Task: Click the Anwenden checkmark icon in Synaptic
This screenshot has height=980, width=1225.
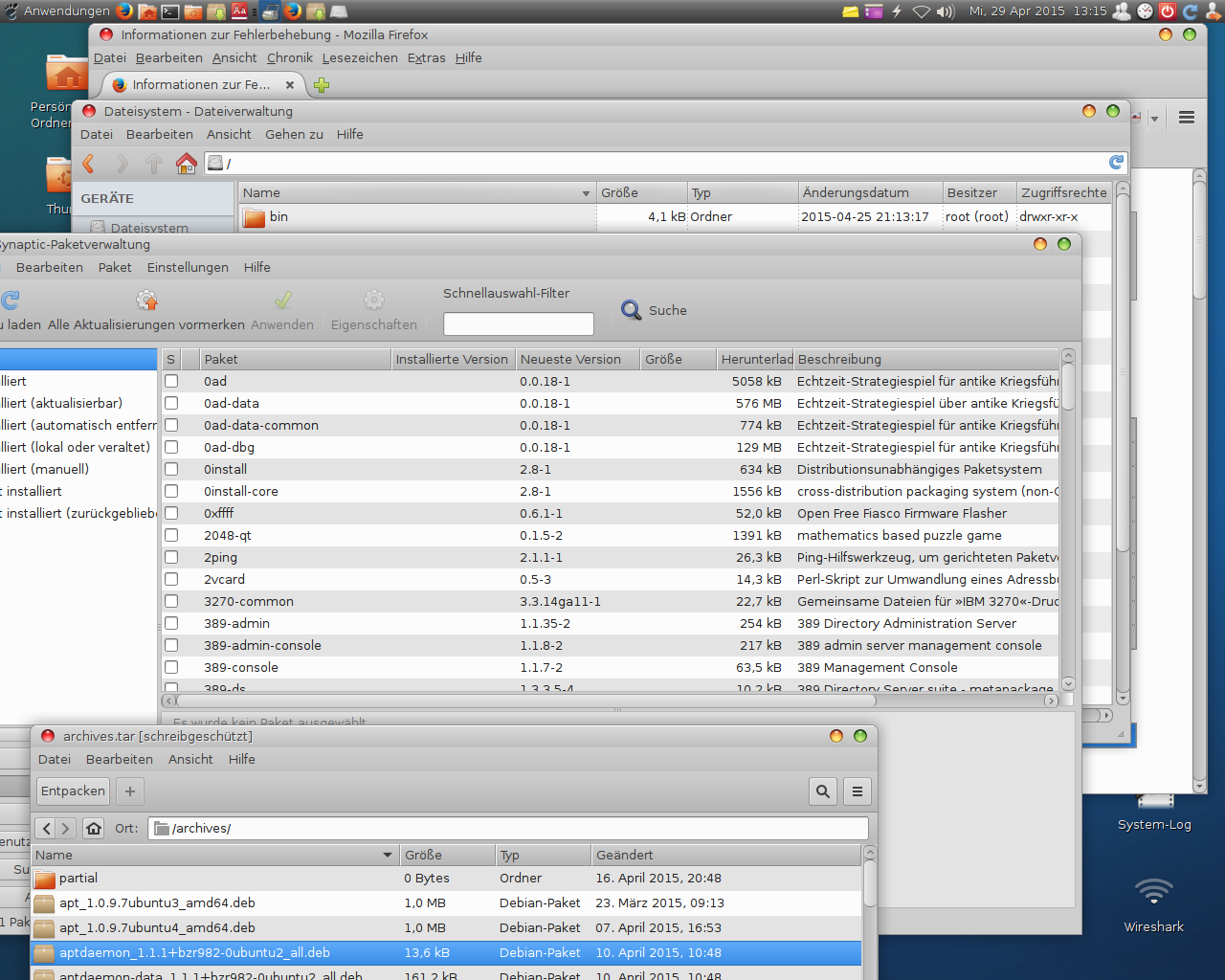Action: coord(282,301)
